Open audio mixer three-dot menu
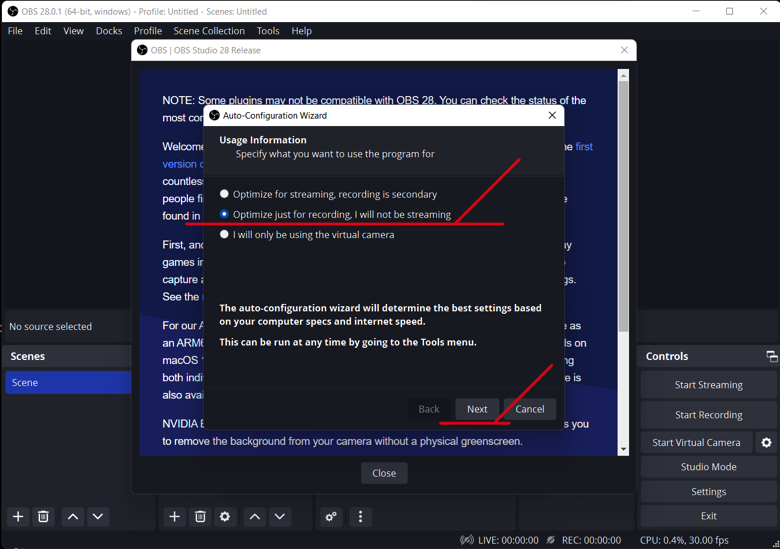The image size is (780, 549). (x=361, y=517)
